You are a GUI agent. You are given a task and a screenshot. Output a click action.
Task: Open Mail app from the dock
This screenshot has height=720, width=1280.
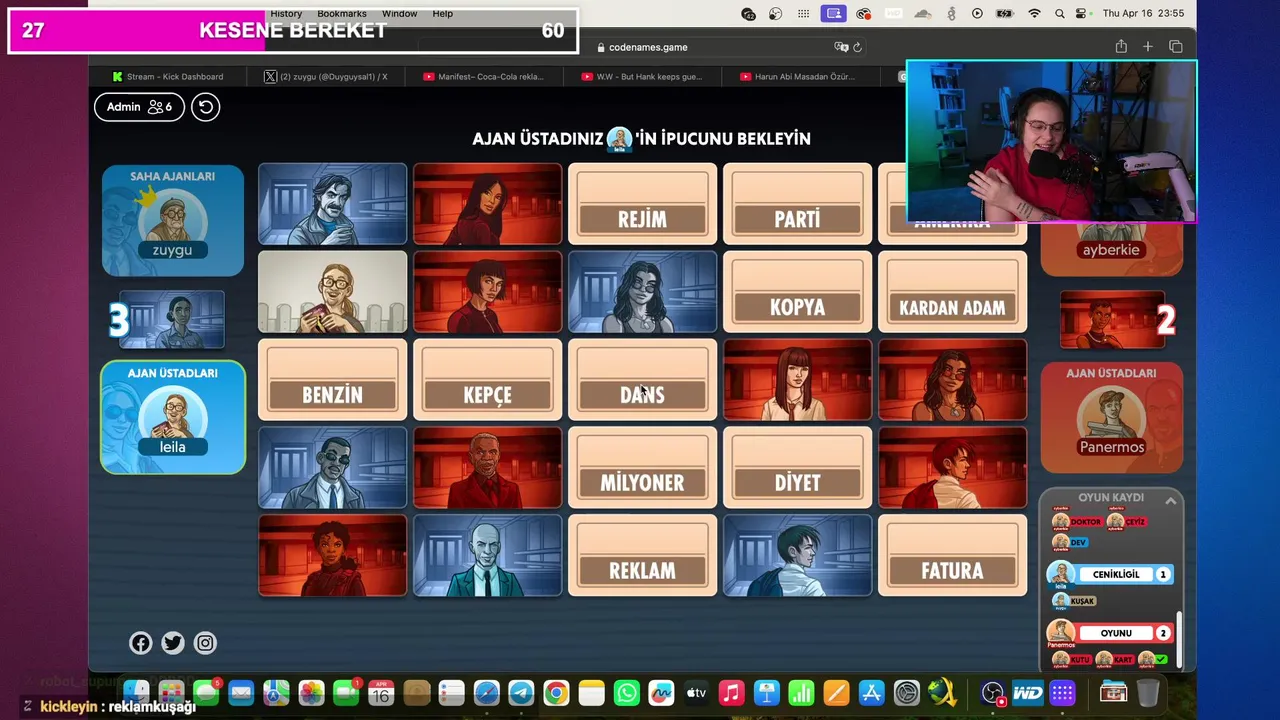tap(241, 693)
